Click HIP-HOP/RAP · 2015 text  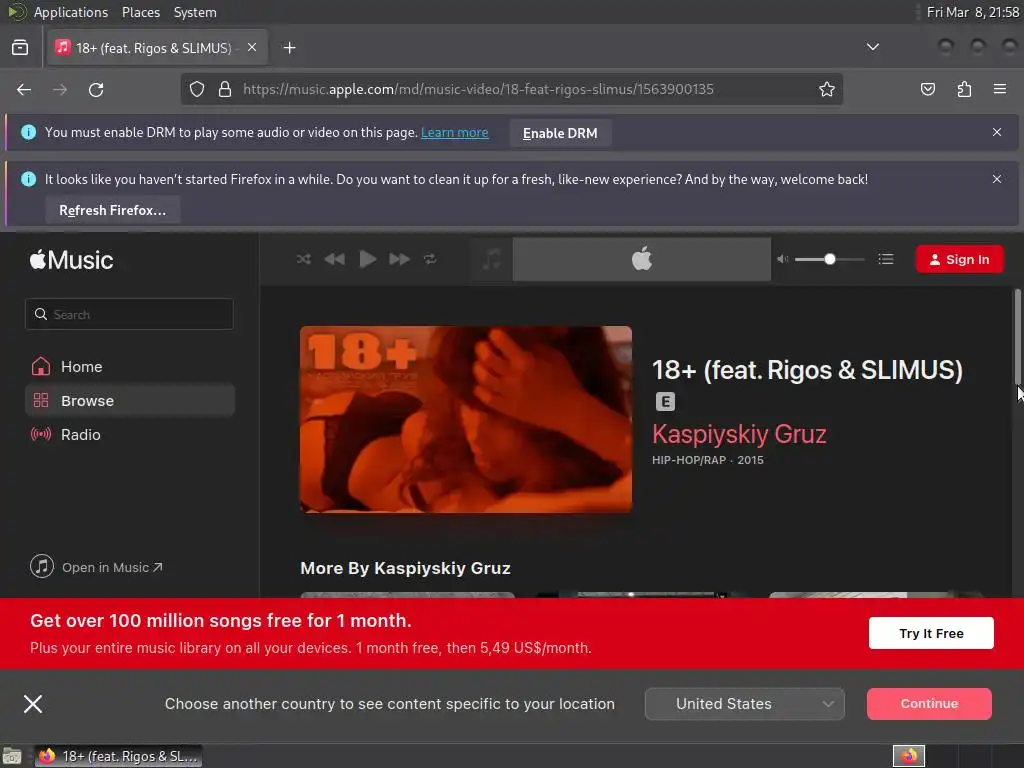707,460
